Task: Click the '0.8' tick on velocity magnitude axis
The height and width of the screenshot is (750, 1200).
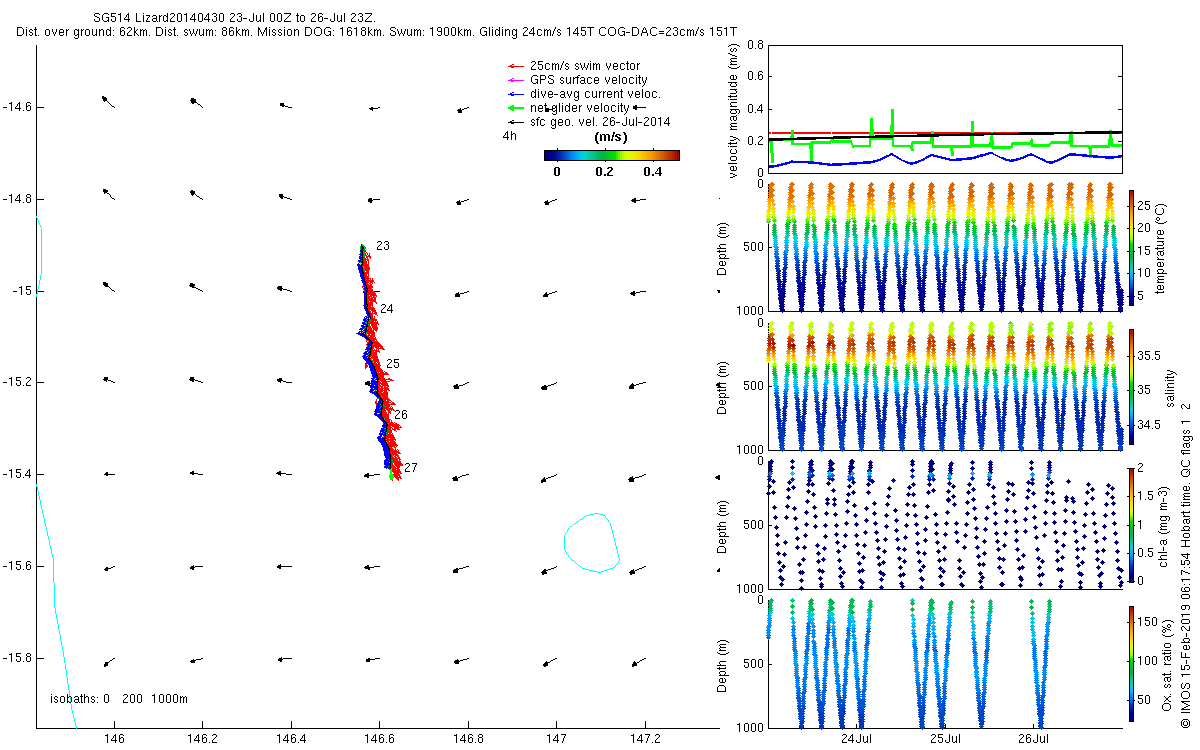Action: click(756, 46)
